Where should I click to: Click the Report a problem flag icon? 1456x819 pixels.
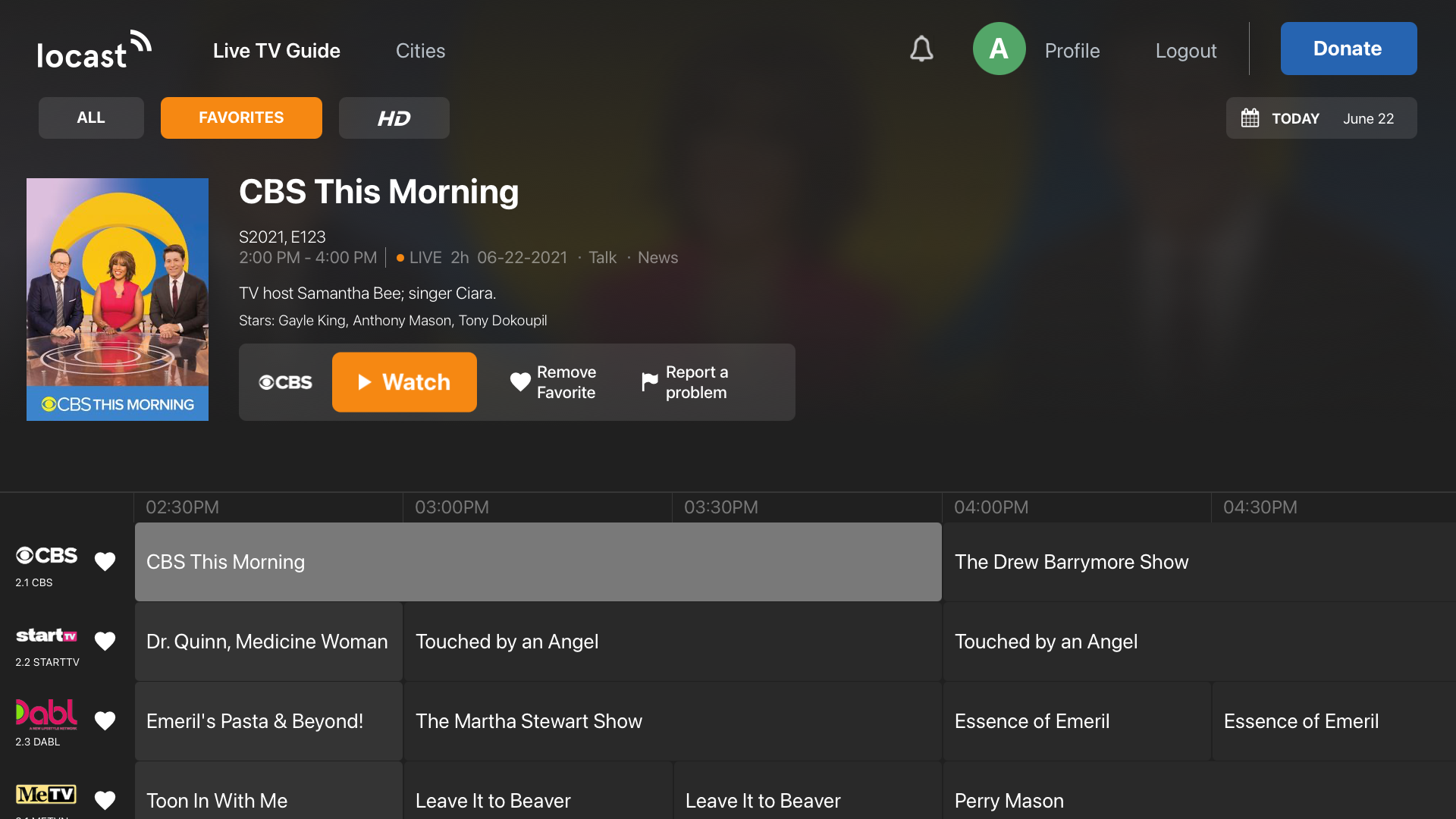pos(648,381)
